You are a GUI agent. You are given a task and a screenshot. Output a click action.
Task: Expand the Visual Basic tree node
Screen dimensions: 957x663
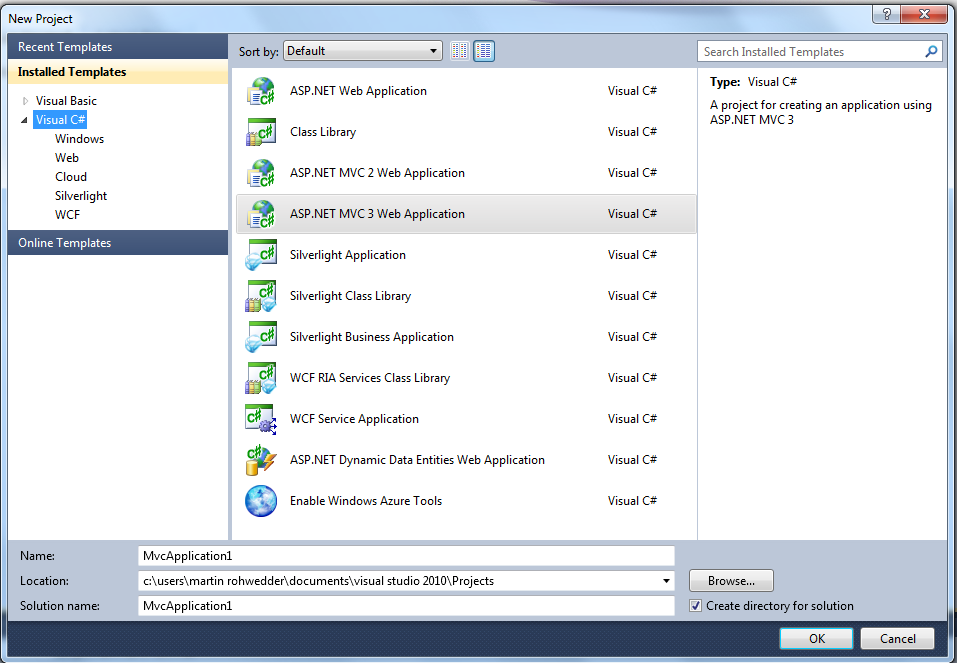(x=25, y=101)
